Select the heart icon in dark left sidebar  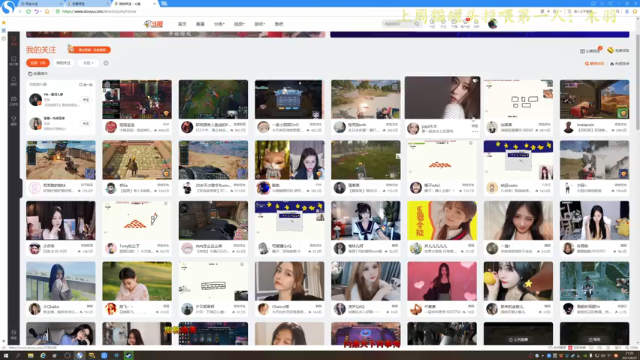pos(13,41)
